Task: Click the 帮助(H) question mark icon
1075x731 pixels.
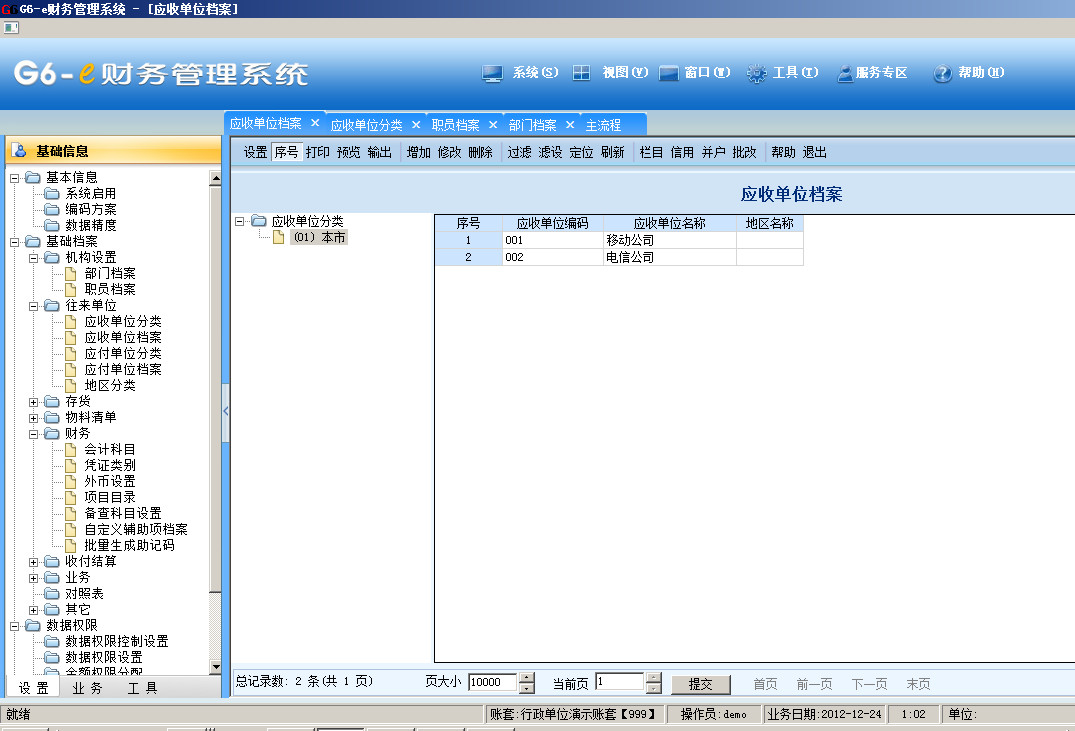Action: 942,73
